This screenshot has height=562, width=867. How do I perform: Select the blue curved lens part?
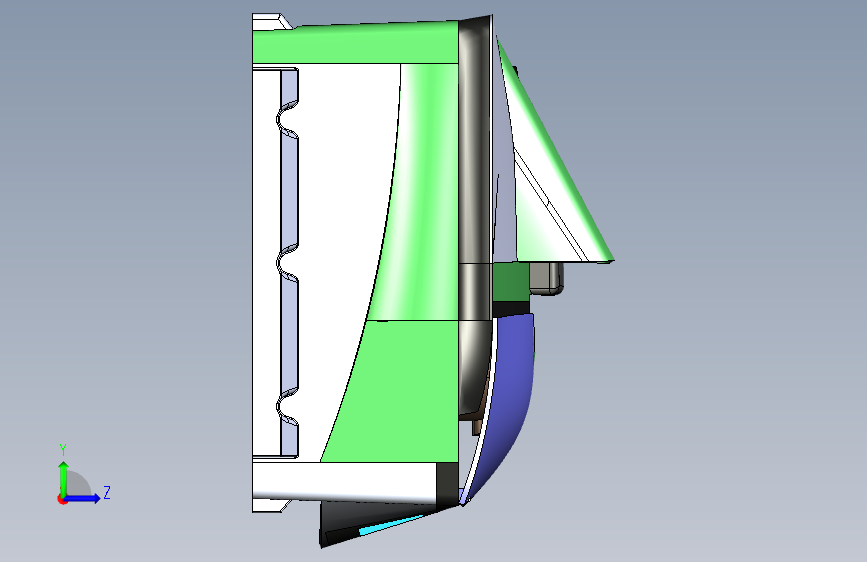click(511, 398)
